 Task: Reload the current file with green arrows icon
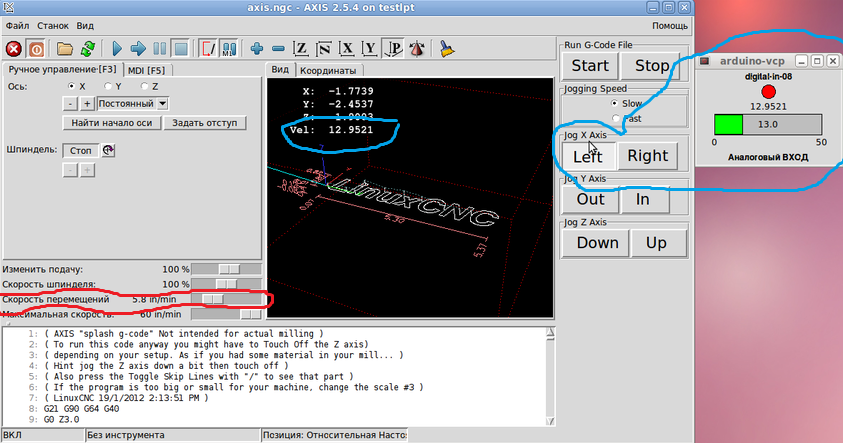pos(88,49)
